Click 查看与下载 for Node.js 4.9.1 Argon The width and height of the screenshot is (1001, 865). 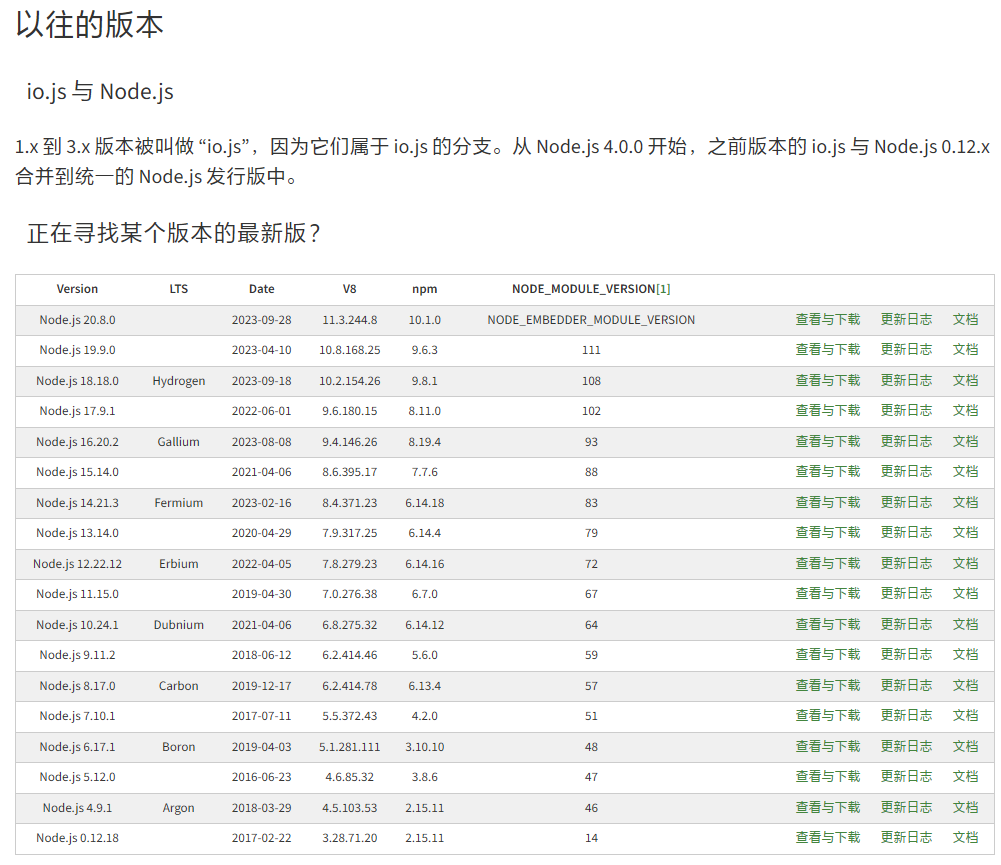[827, 807]
